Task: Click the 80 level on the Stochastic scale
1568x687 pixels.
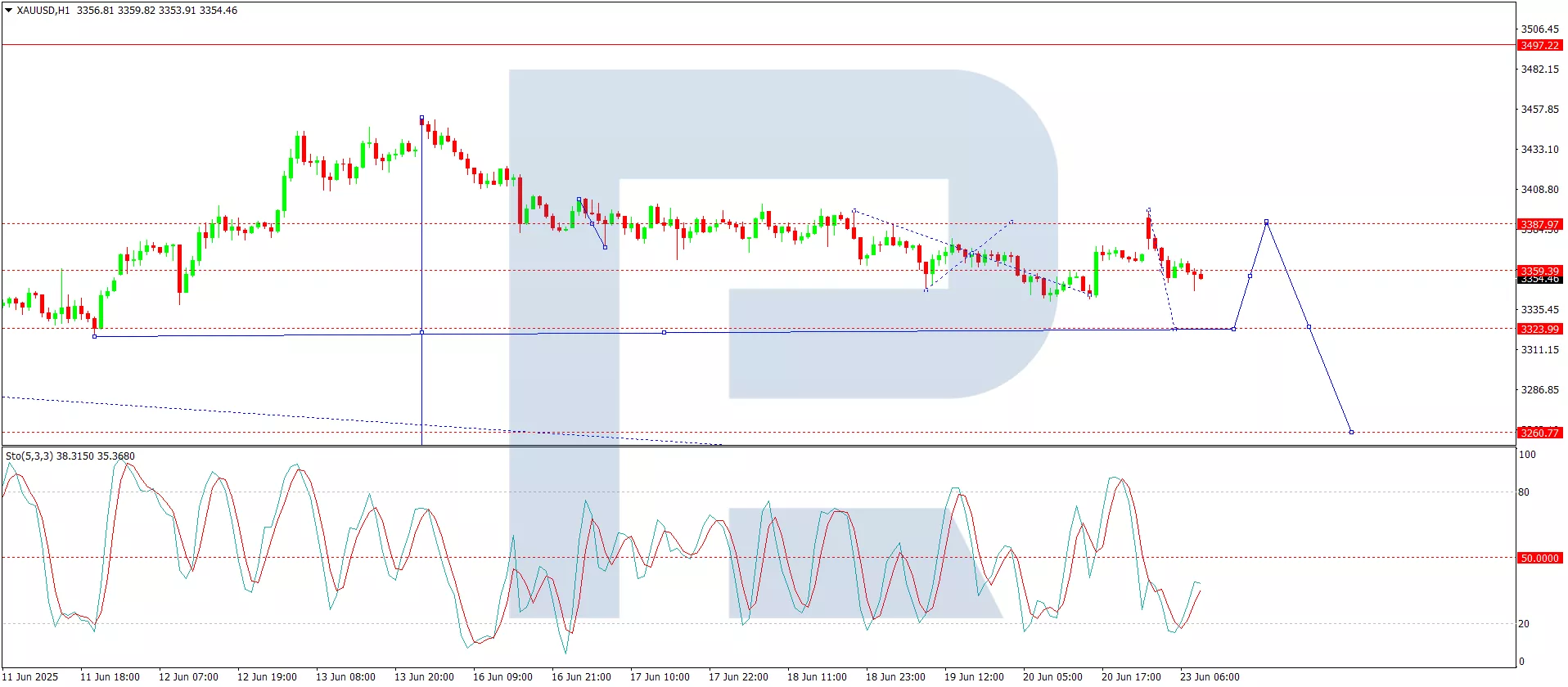Action: [x=1523, y=492]
